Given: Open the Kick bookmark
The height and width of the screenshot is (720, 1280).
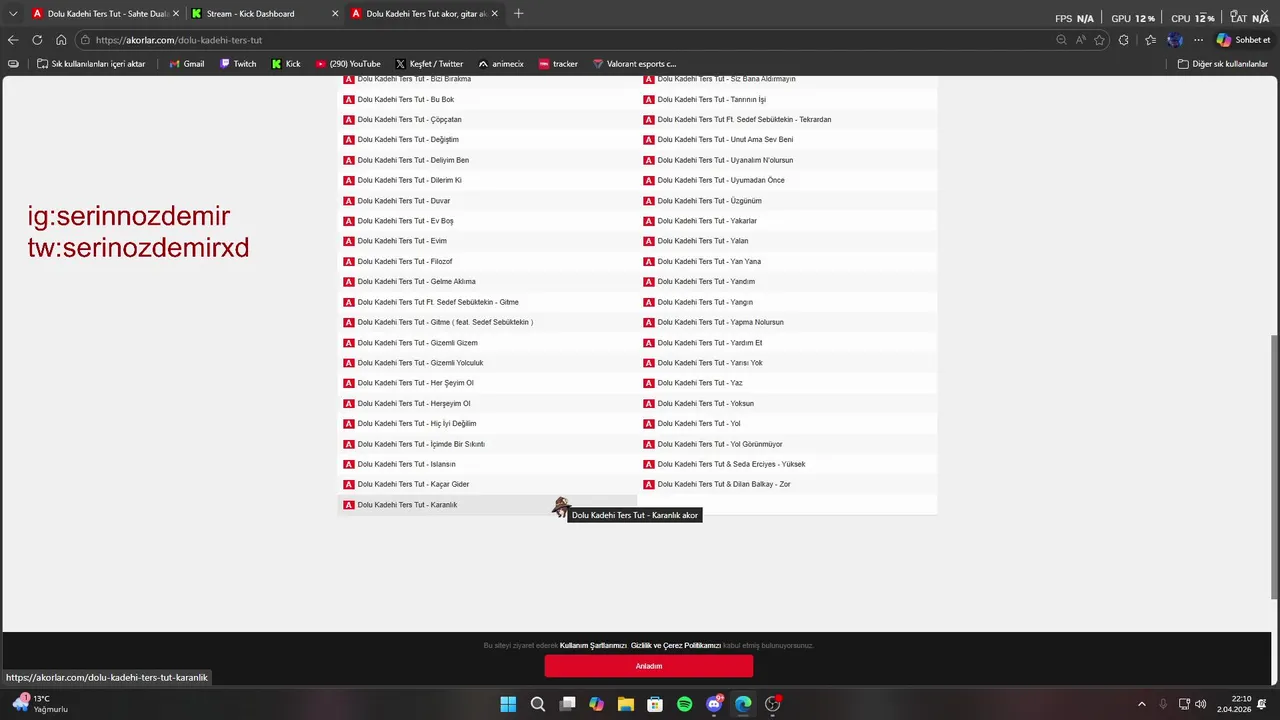Looking at the screenshot, I should pos(286,64).
